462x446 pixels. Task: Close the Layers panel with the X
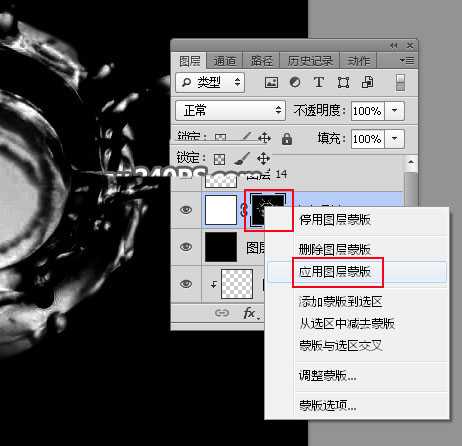coord(410,45)
